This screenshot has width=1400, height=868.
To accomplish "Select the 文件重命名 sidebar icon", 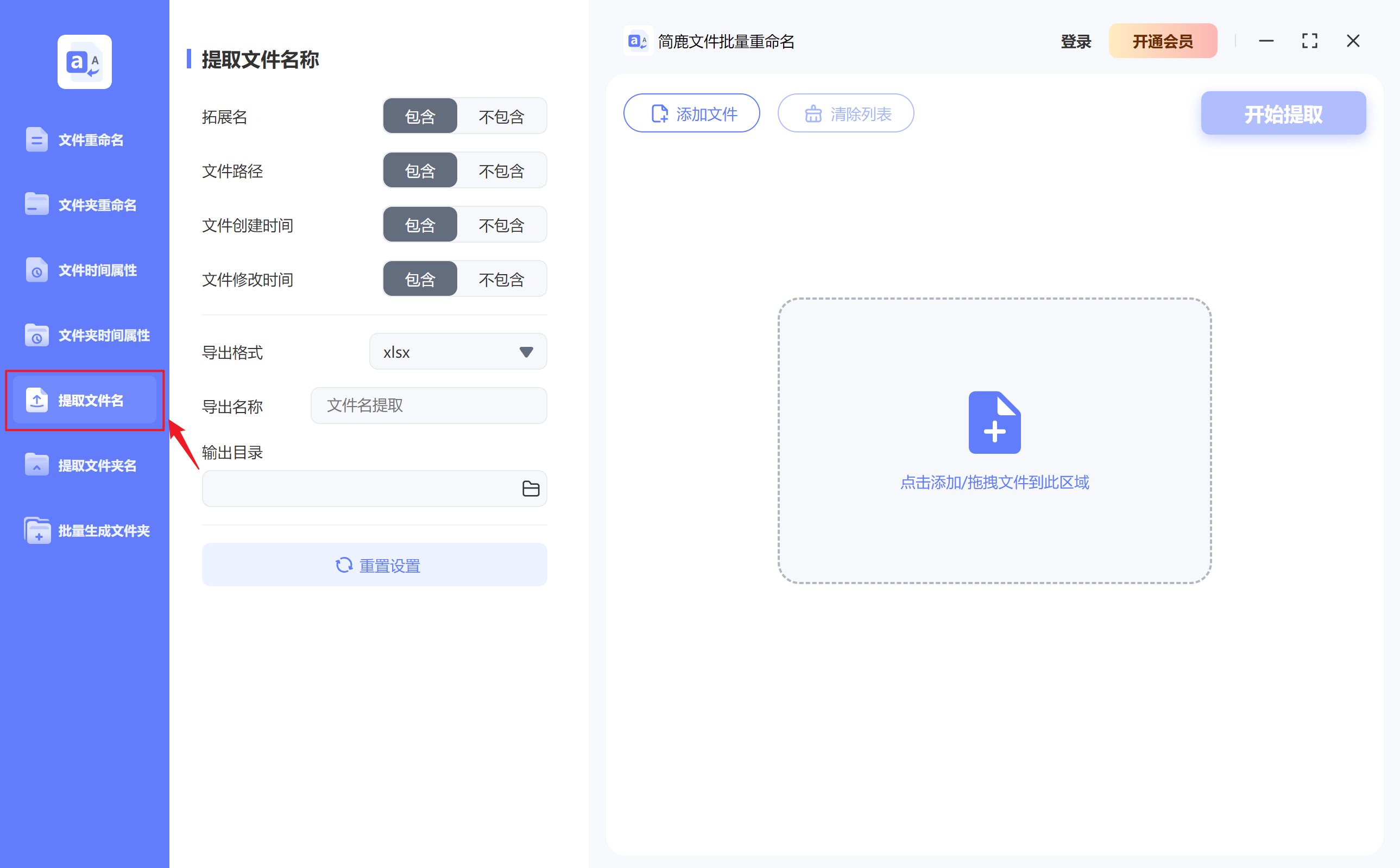I will [37, 139].
